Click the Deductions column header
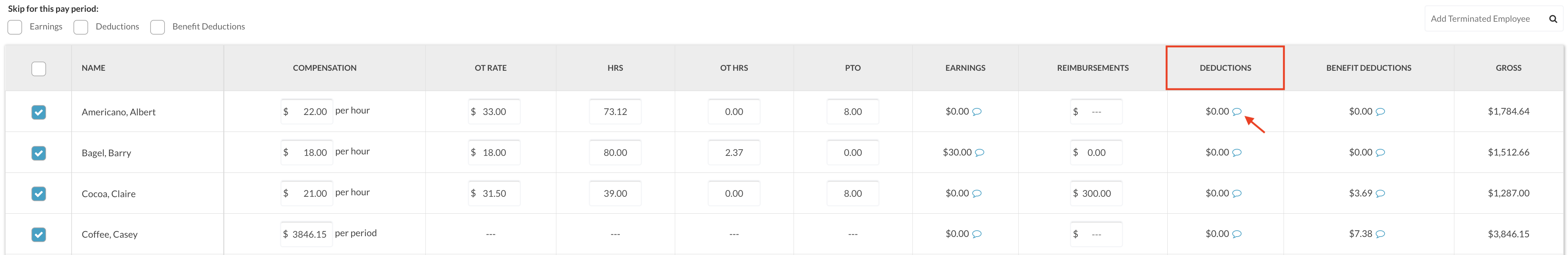This screenshot has width=1568, height=255. pyautogui.click(x=1225, y=68)
